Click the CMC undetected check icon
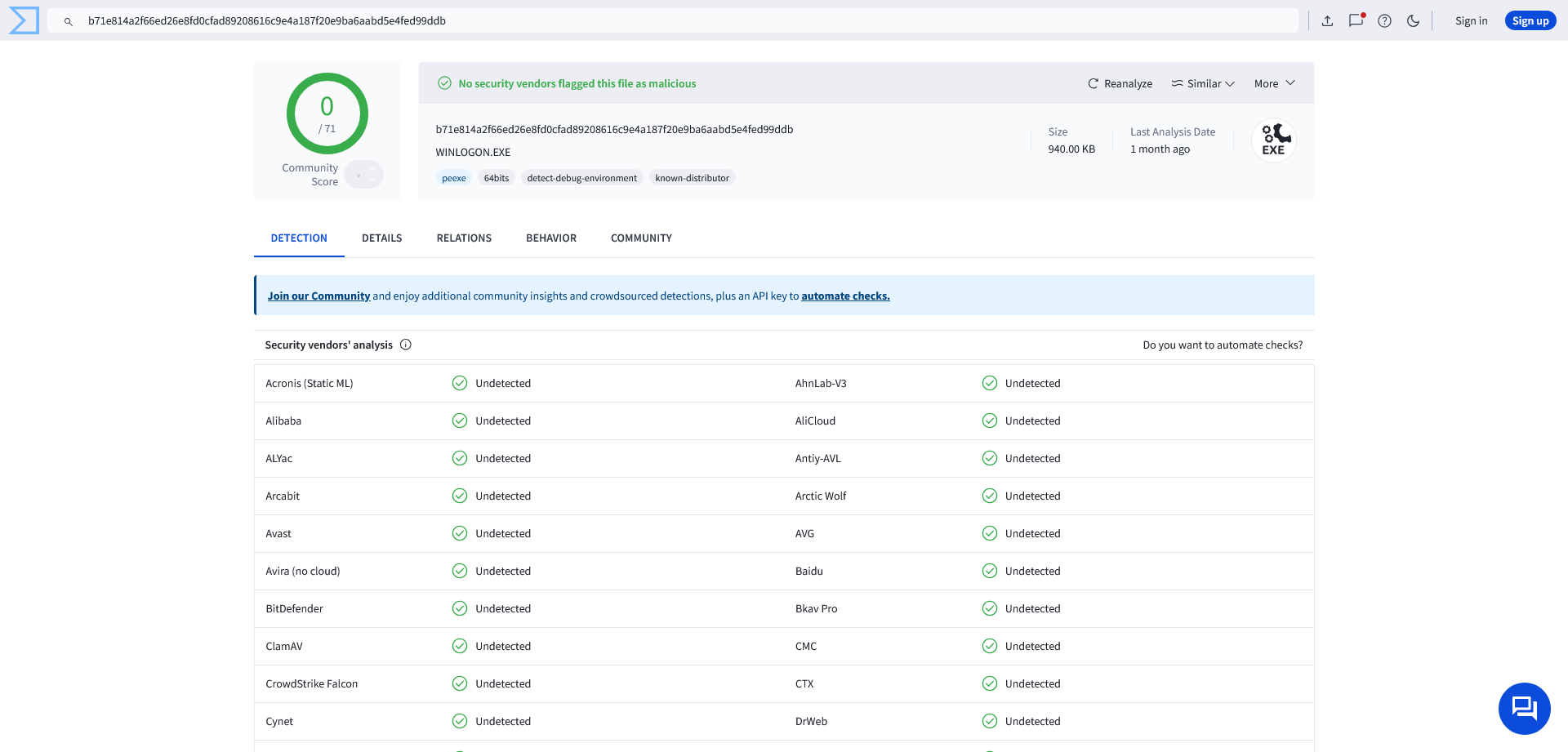 990,646
